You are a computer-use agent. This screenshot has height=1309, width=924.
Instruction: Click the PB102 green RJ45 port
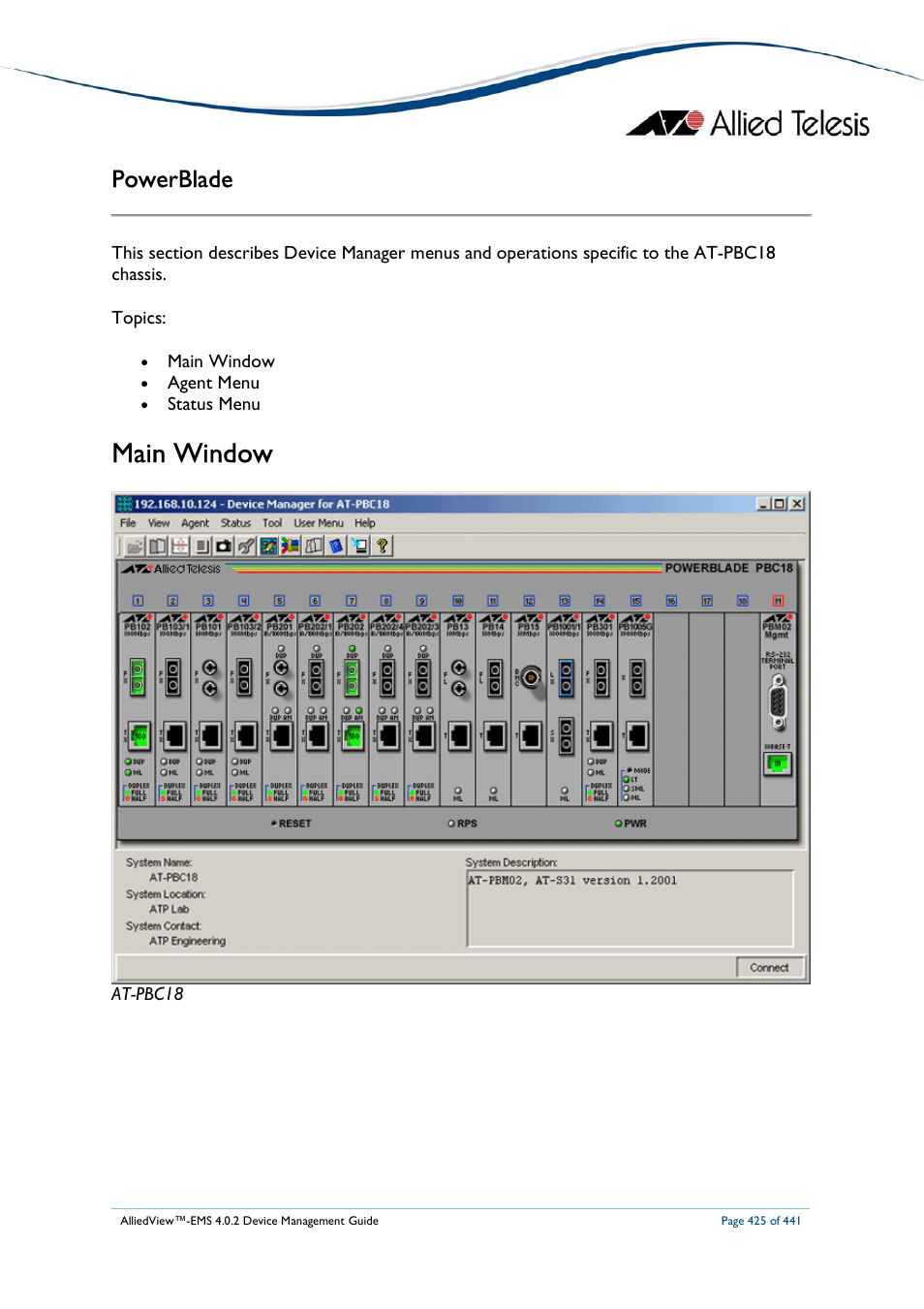point(139,736)
